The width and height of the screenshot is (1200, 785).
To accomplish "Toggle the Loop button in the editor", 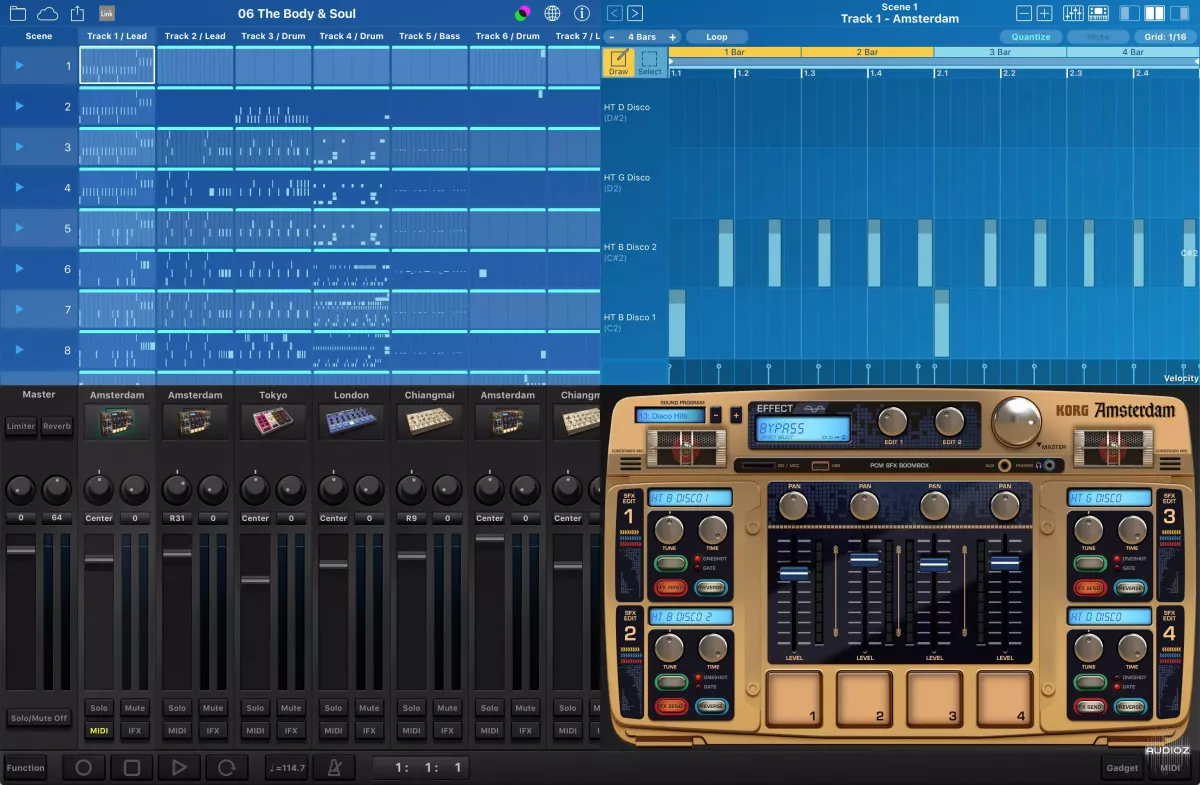I will (717, 37).
